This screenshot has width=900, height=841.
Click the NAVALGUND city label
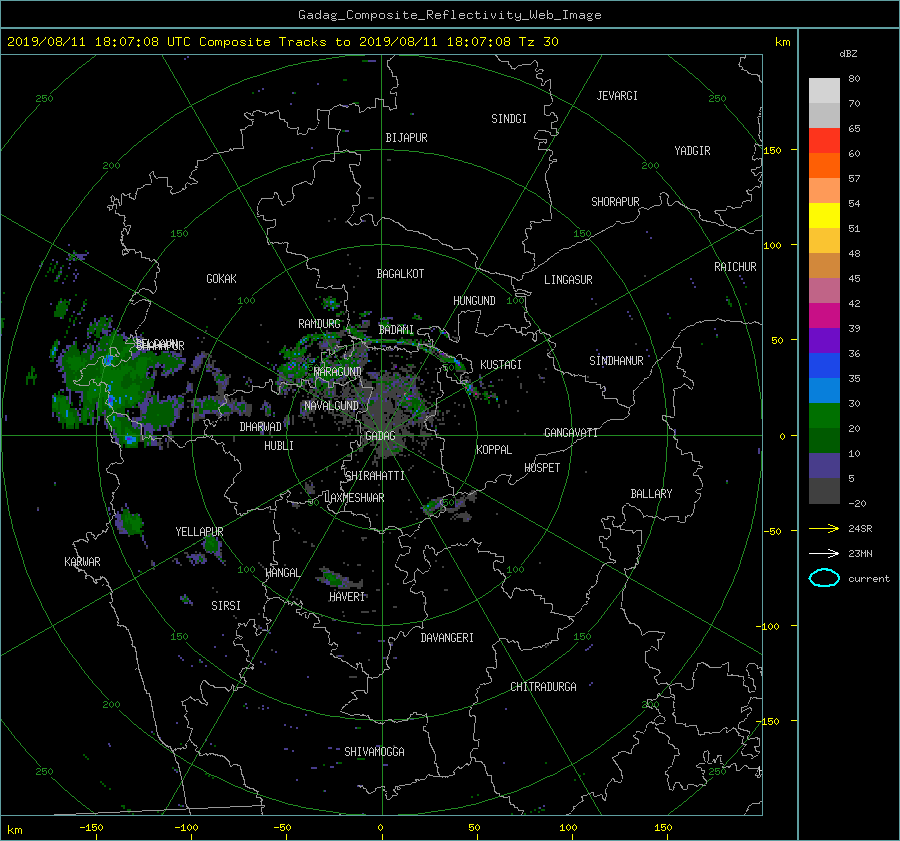pyautogui.click(x=331, y=406)
